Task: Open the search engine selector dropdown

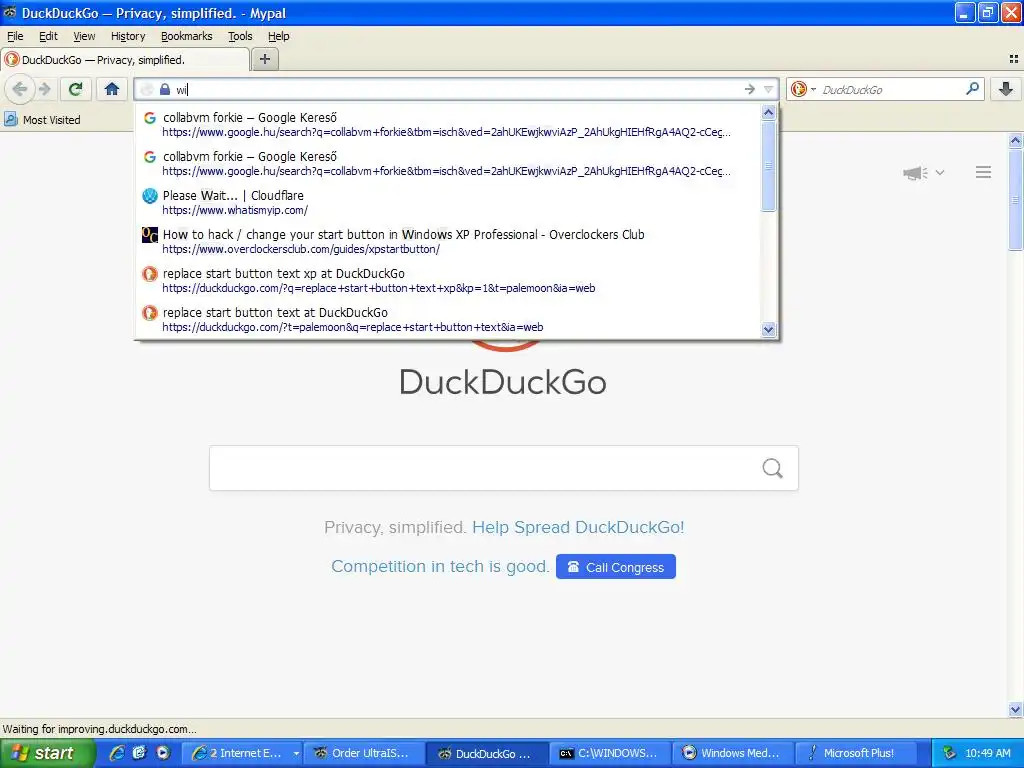Action: click(x=803, y=89)
